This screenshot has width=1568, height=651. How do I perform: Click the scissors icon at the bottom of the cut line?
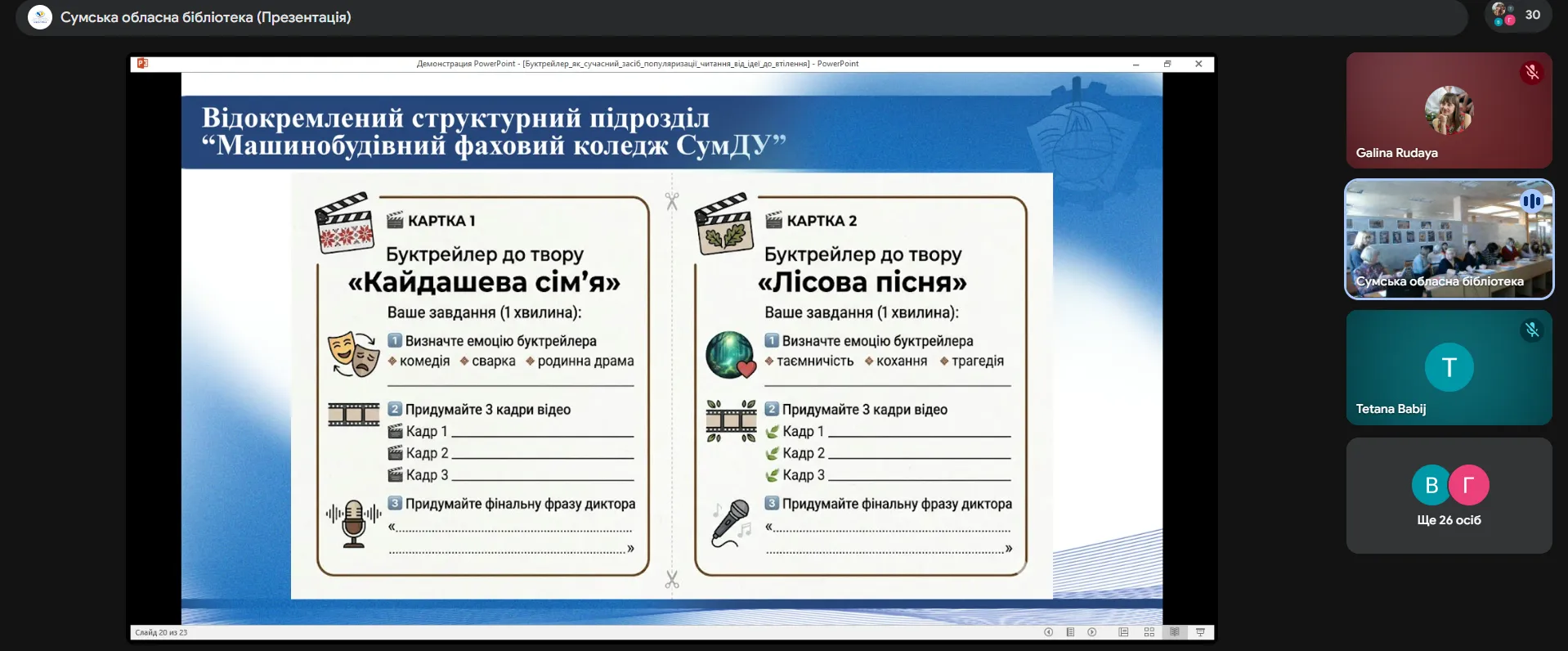coord(672,579)
